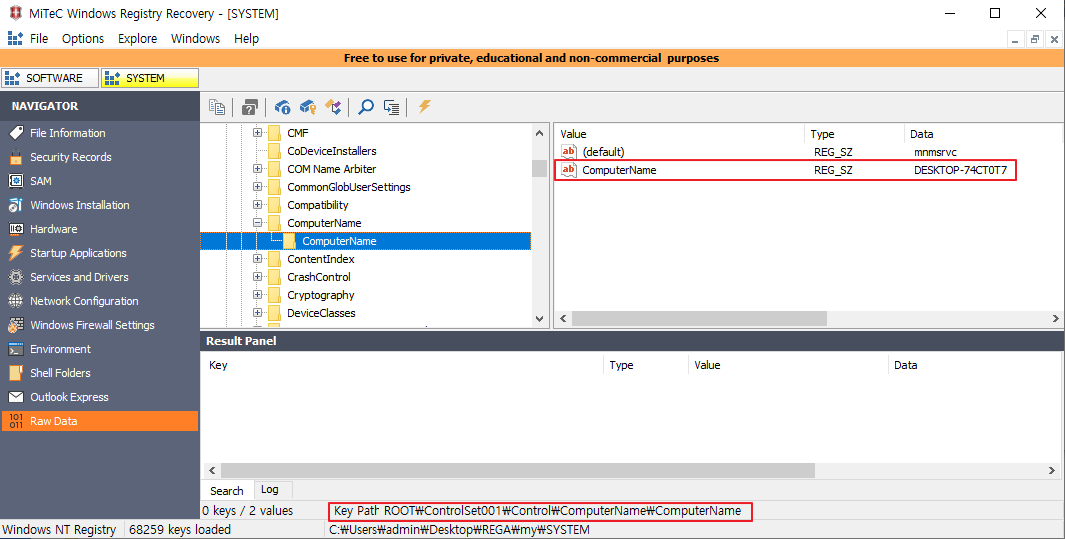Expand the CrashControl tree node

[257, 276]
